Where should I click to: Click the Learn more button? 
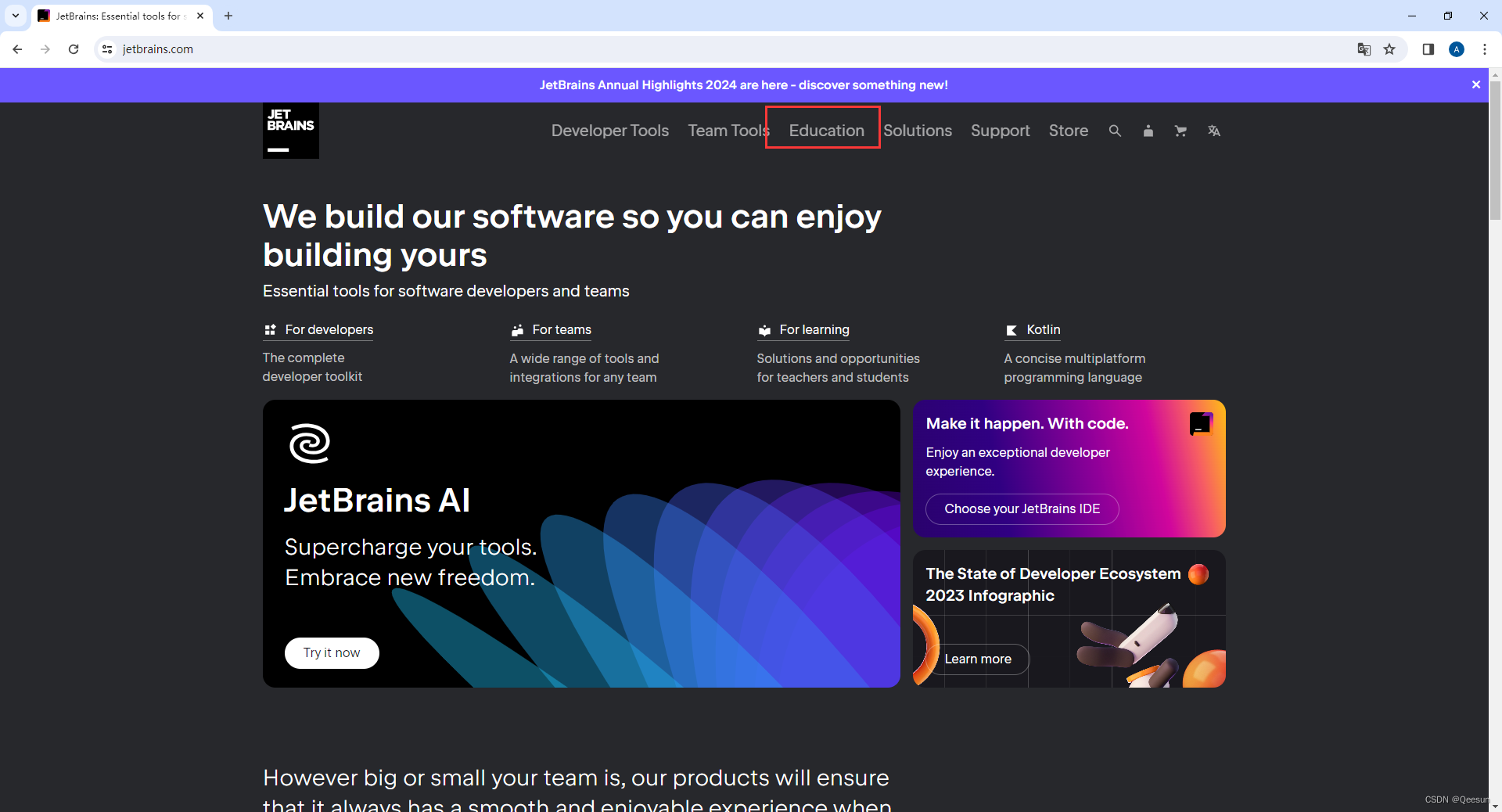[978, 659]
